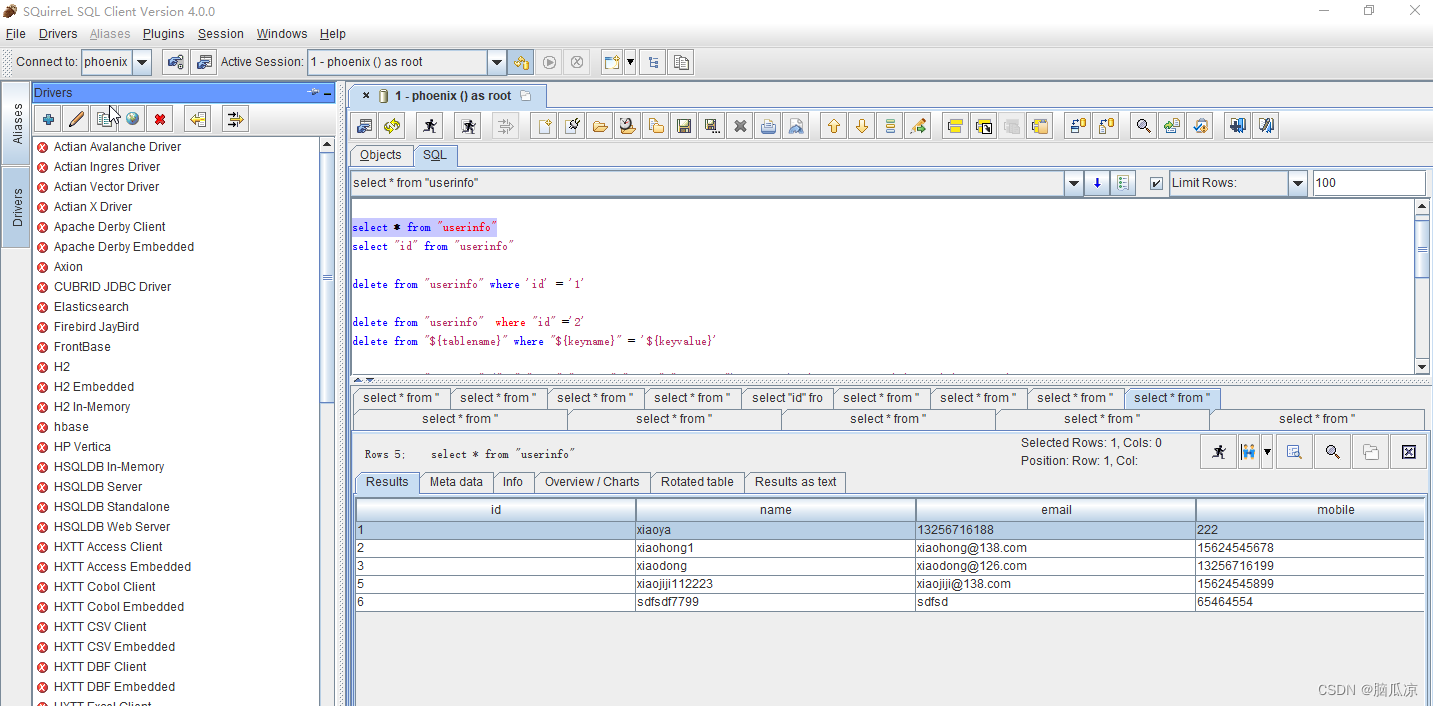This screenshot has width=1433, height=706.
Task: Click the Commit session icon beside Active Session
Action: 521,62
